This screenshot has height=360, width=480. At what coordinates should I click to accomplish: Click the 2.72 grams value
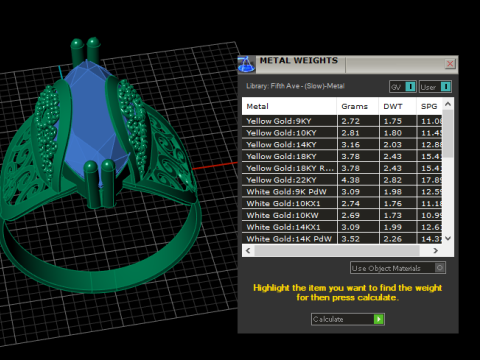pos(350,121)
